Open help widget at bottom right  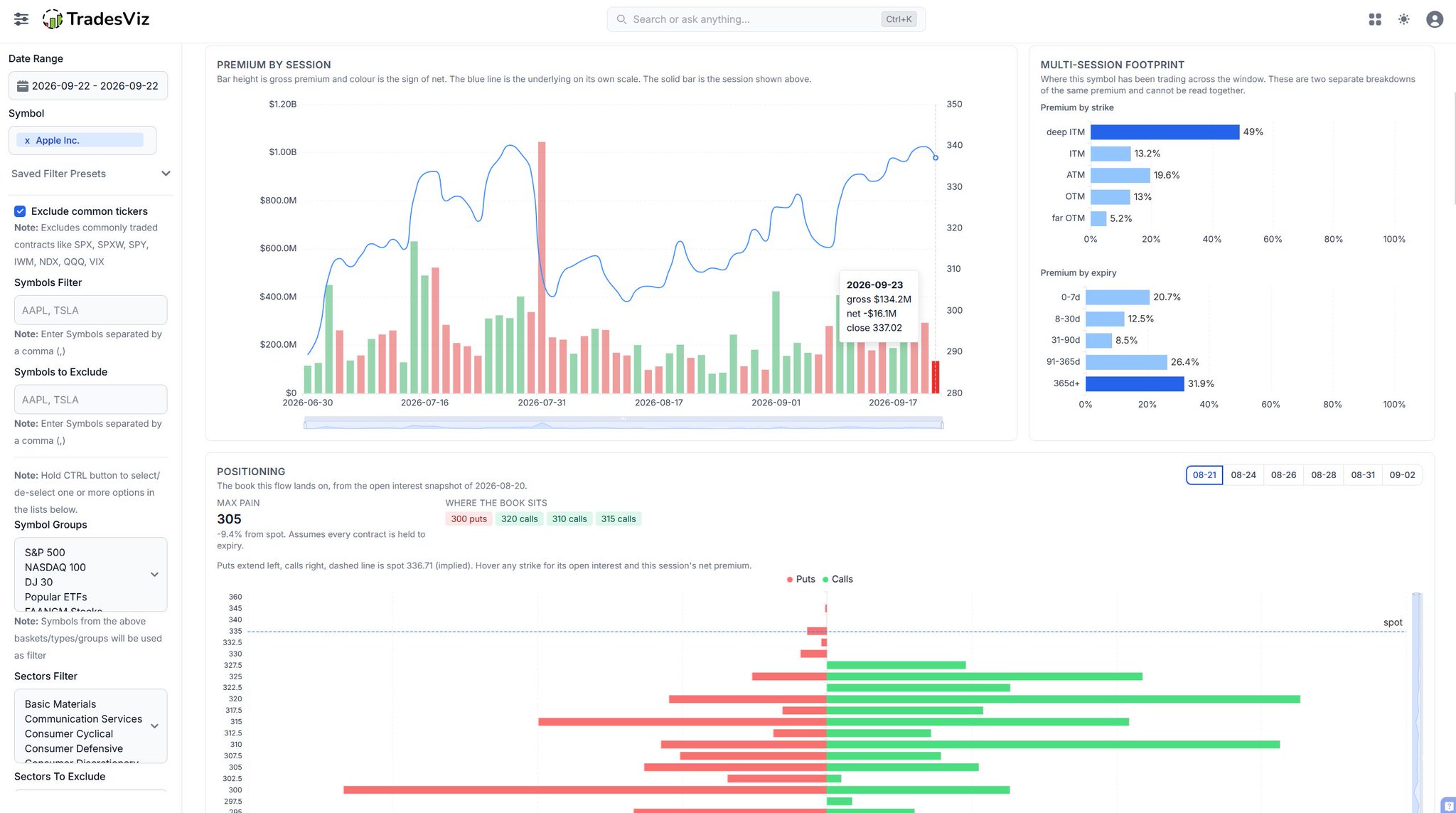pyautogui.click(x=1449, y=806)
